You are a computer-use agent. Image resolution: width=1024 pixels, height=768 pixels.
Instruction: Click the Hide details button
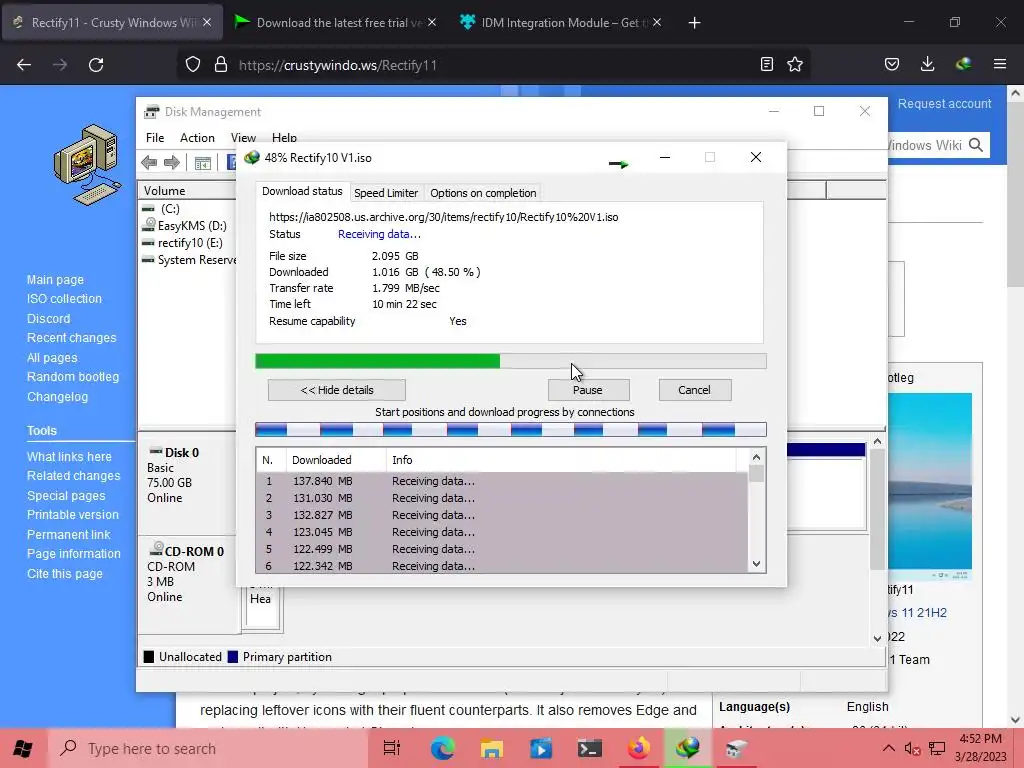(x=337, y=390)
